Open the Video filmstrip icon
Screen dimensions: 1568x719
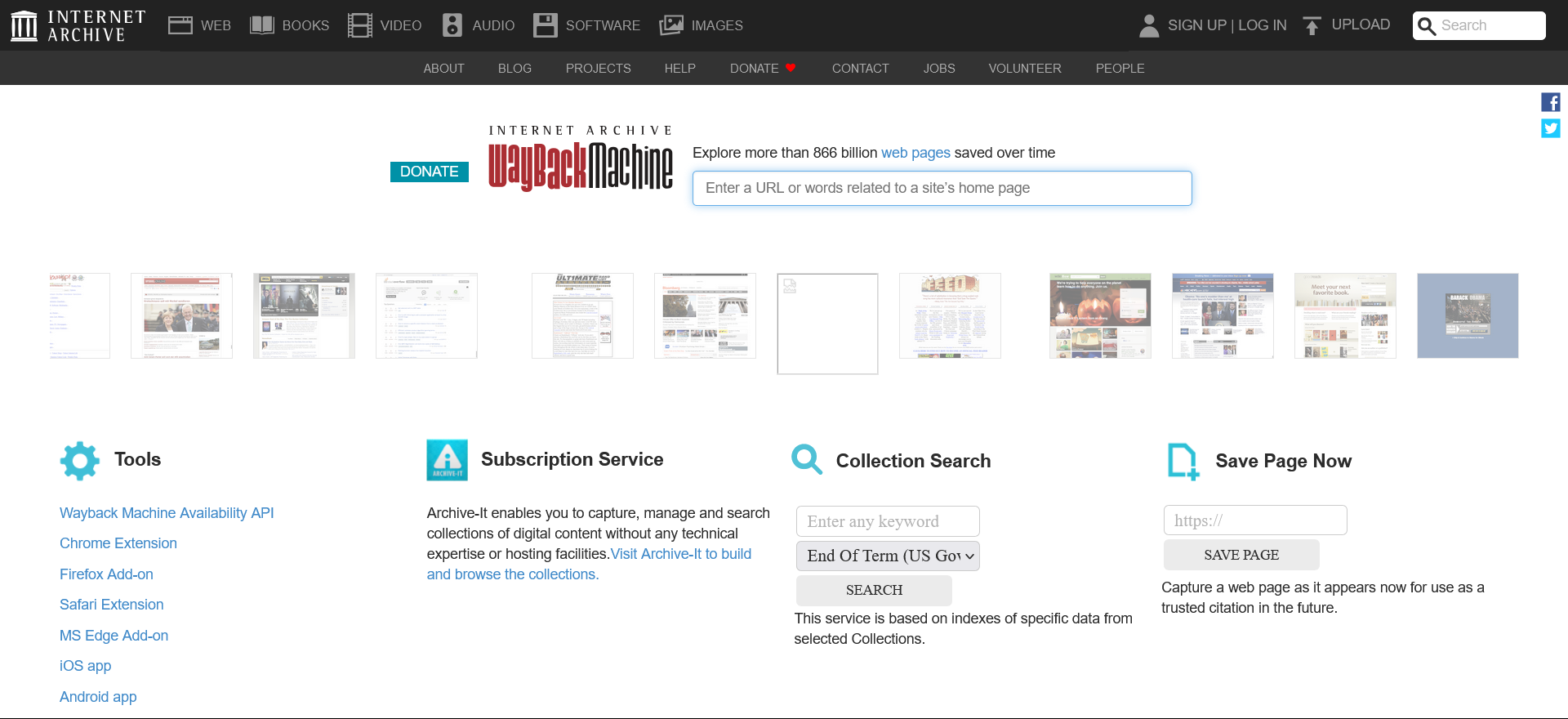(x=359, y=25)
